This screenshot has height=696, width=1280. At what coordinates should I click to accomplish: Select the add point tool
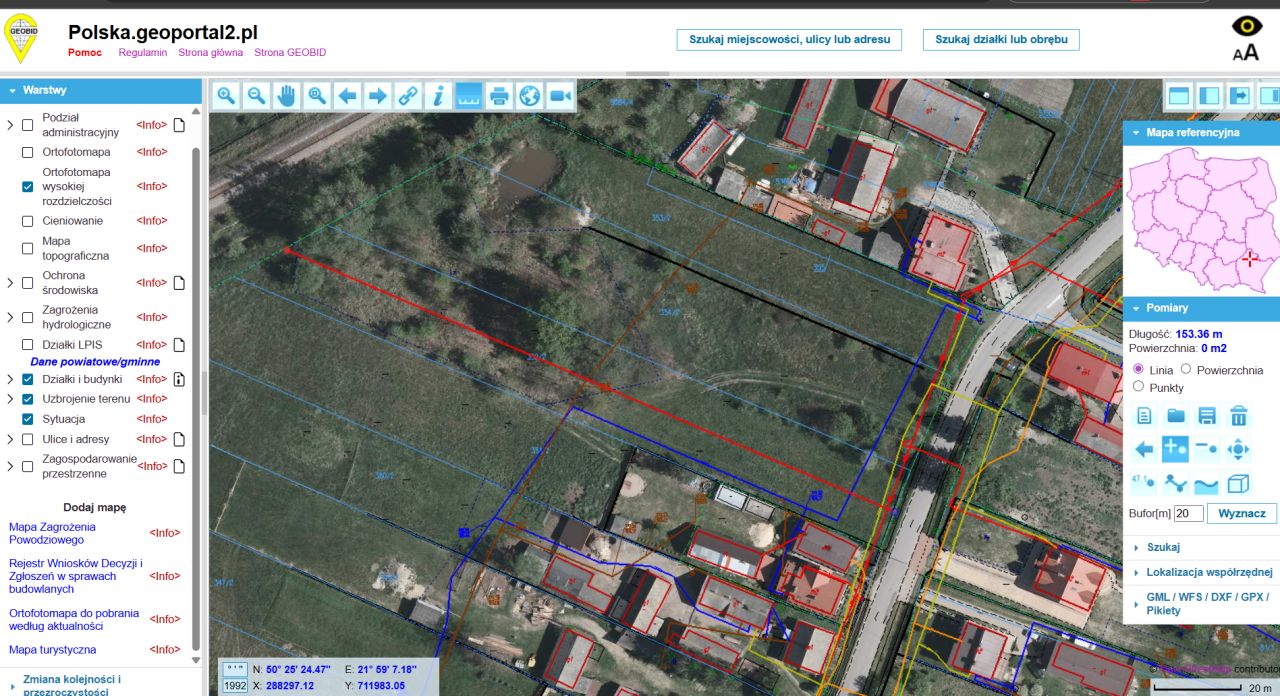pos(1176,449)
